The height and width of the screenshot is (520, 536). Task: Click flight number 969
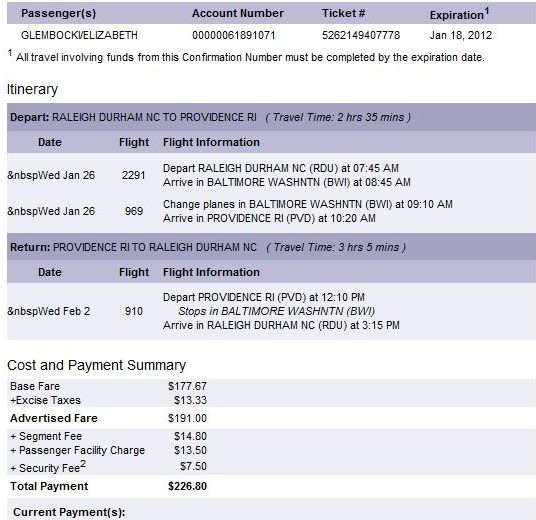coord(134,211)
